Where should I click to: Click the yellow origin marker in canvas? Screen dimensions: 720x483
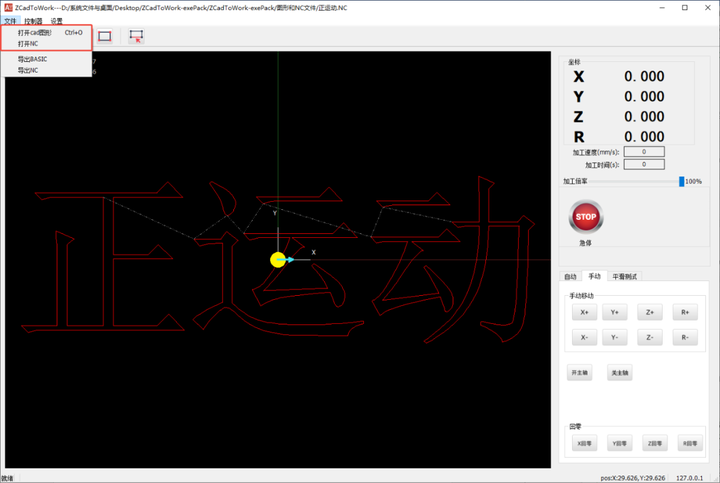278,259
